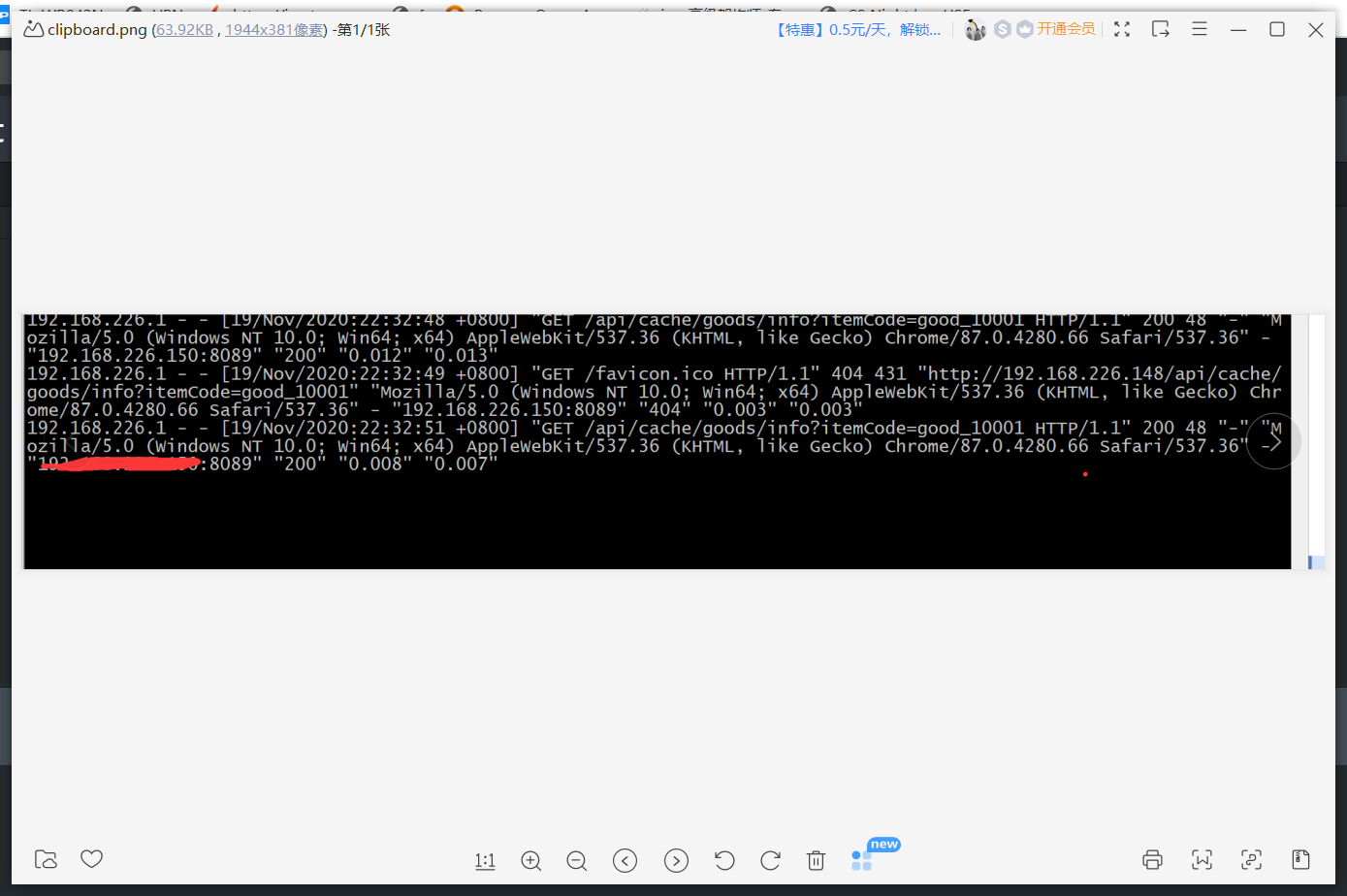The width and height of the screenshot is (1347, 896).
Task: Click the right arrow overlay on image
Action: (x=1274, y=441)
